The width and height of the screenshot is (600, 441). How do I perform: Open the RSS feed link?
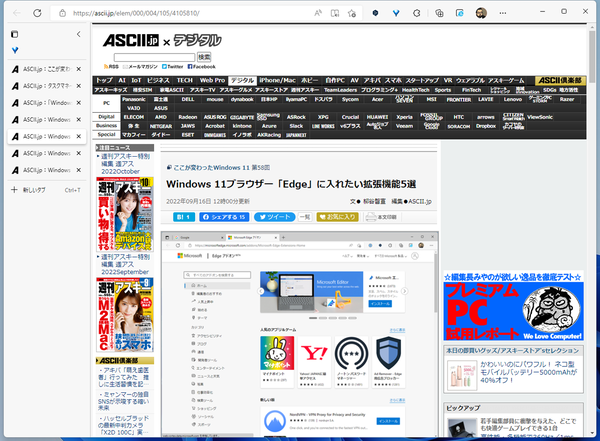[111, 67]
